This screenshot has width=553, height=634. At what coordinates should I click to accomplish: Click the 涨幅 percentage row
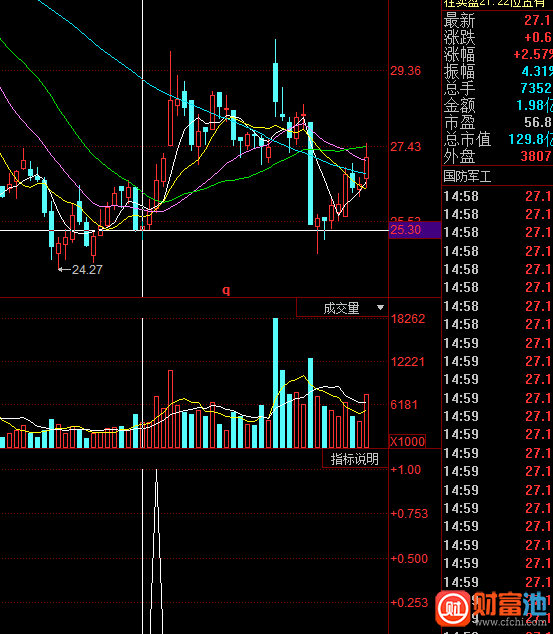tap(498, 54)
